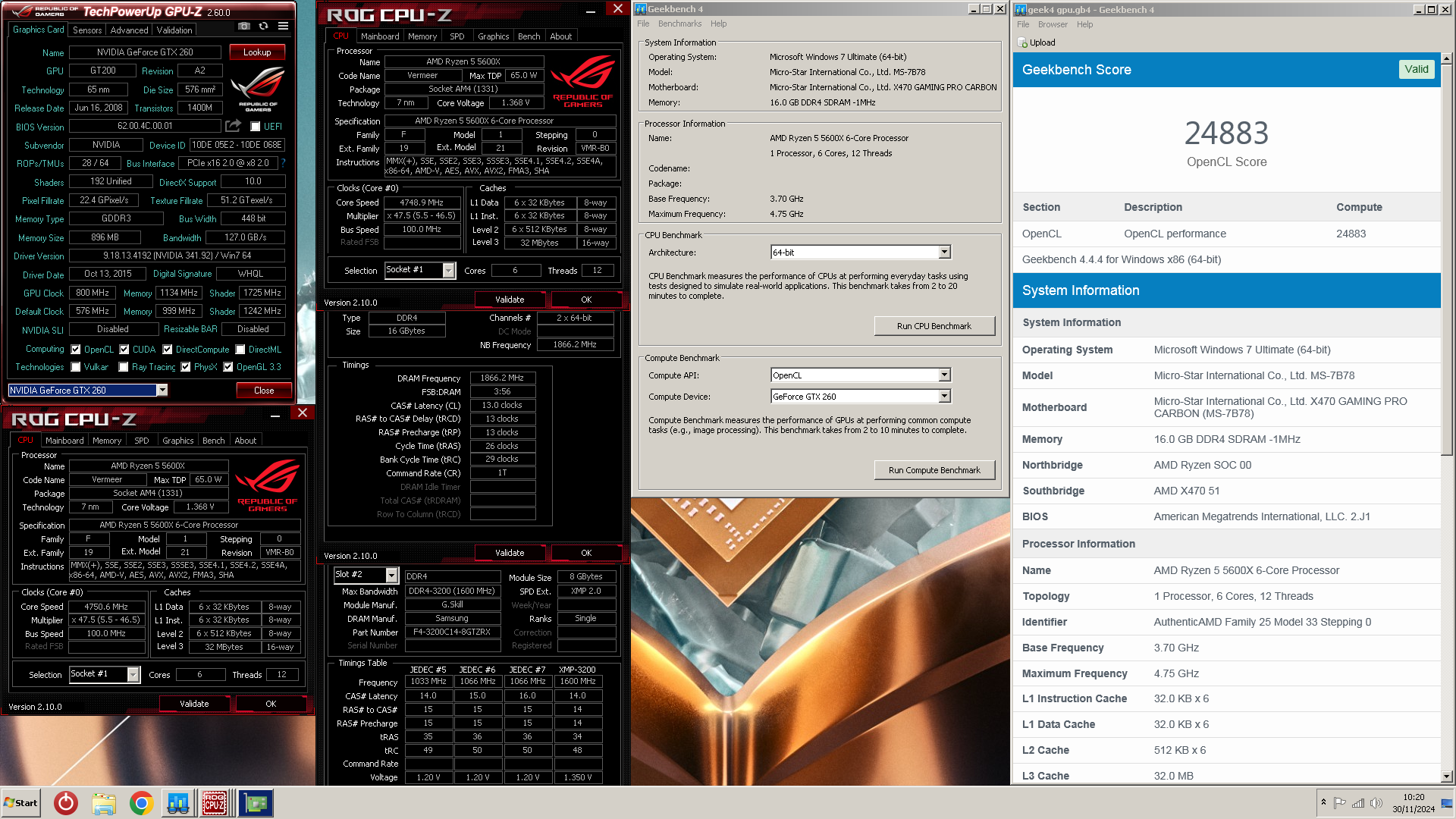This screenshot has height=819, width=1456.
Task: Switch to Geekbench via taskbar icon
Action: (178, 803)
